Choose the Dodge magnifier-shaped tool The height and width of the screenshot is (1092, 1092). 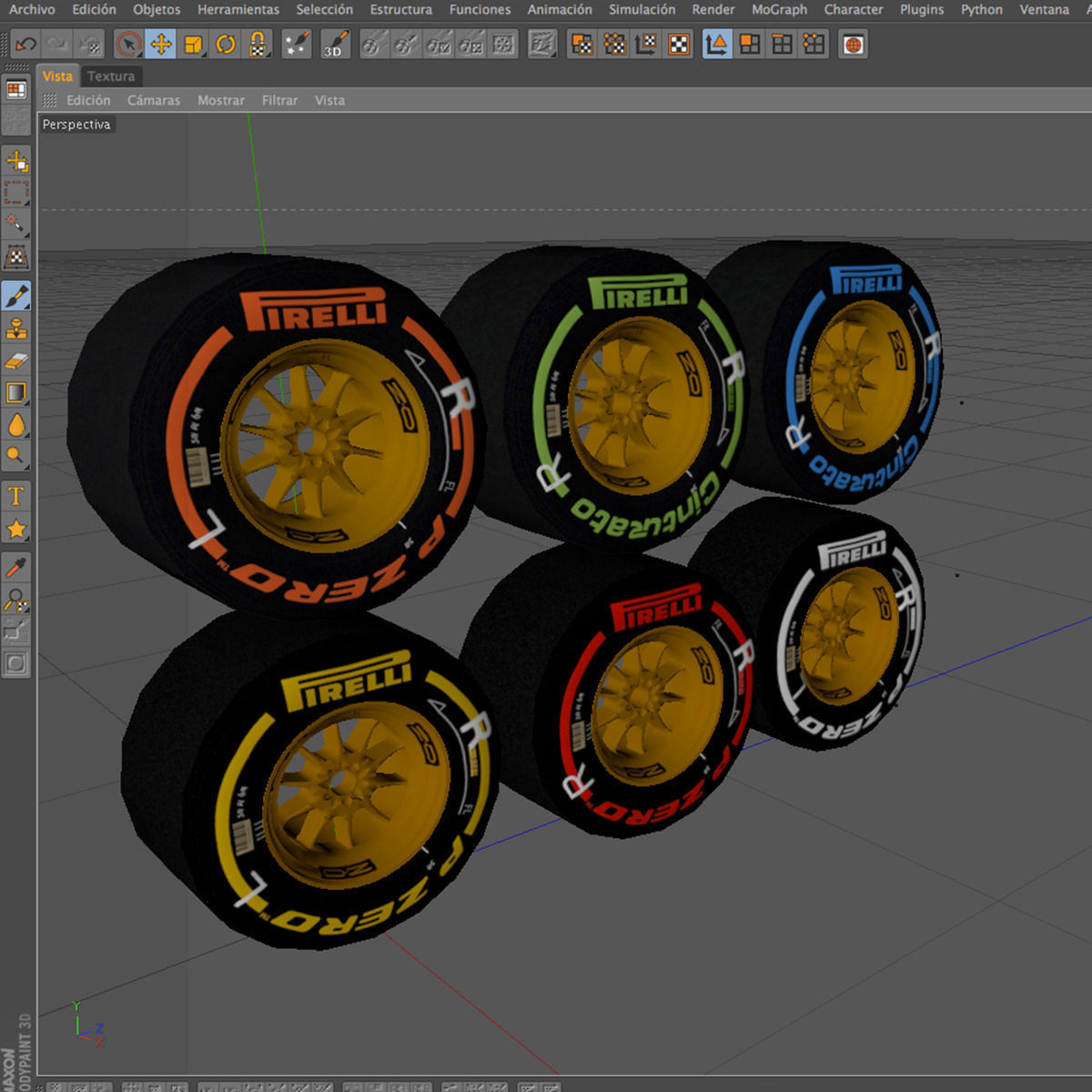(x=16, y=456)
